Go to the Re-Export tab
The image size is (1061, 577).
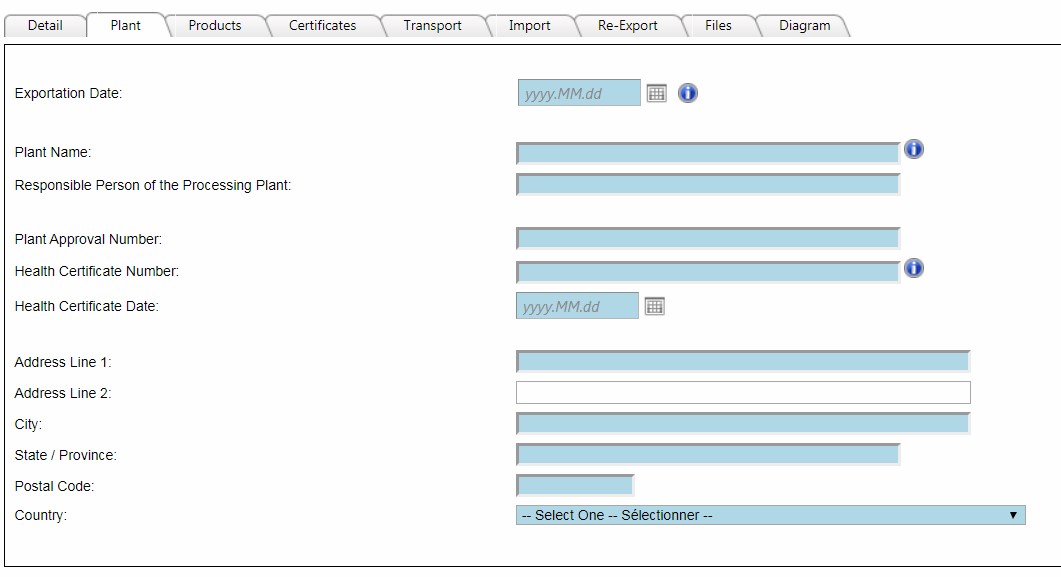628,26
